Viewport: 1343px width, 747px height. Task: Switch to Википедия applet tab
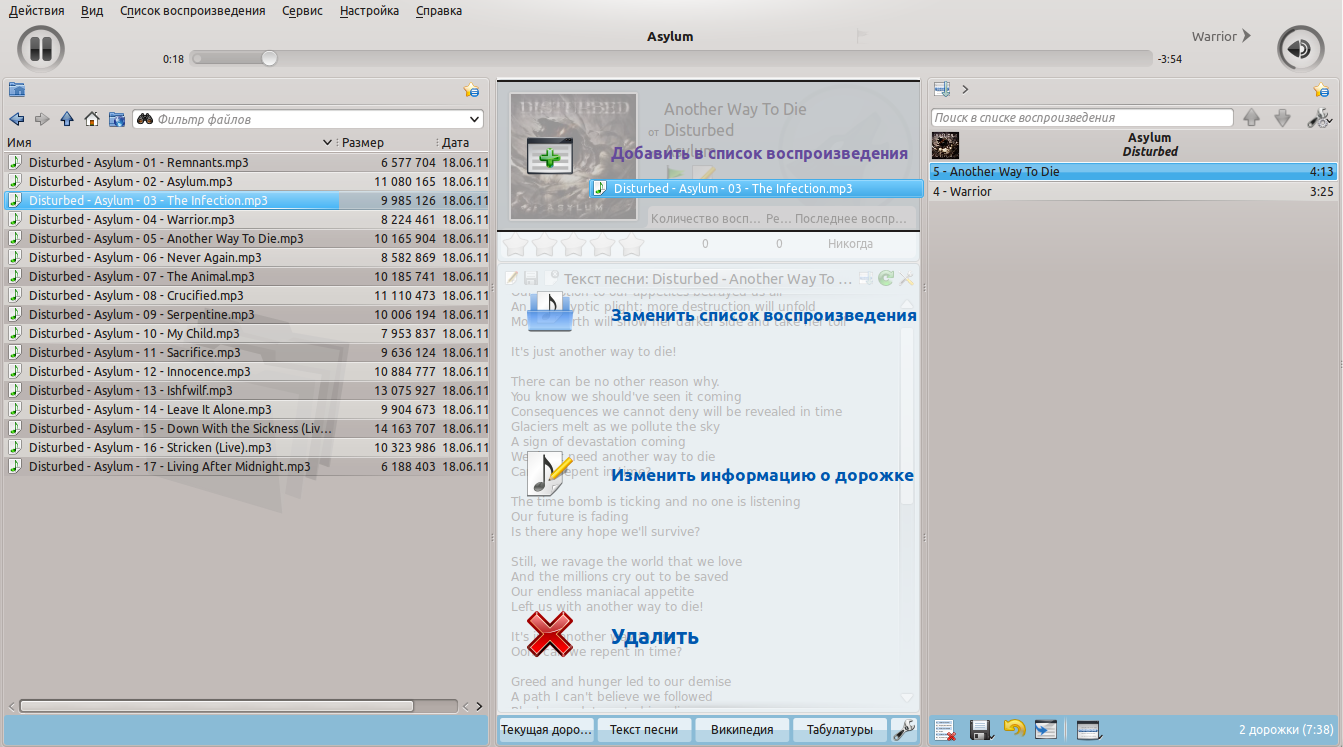pyautogui.click(x=742, y=729)
